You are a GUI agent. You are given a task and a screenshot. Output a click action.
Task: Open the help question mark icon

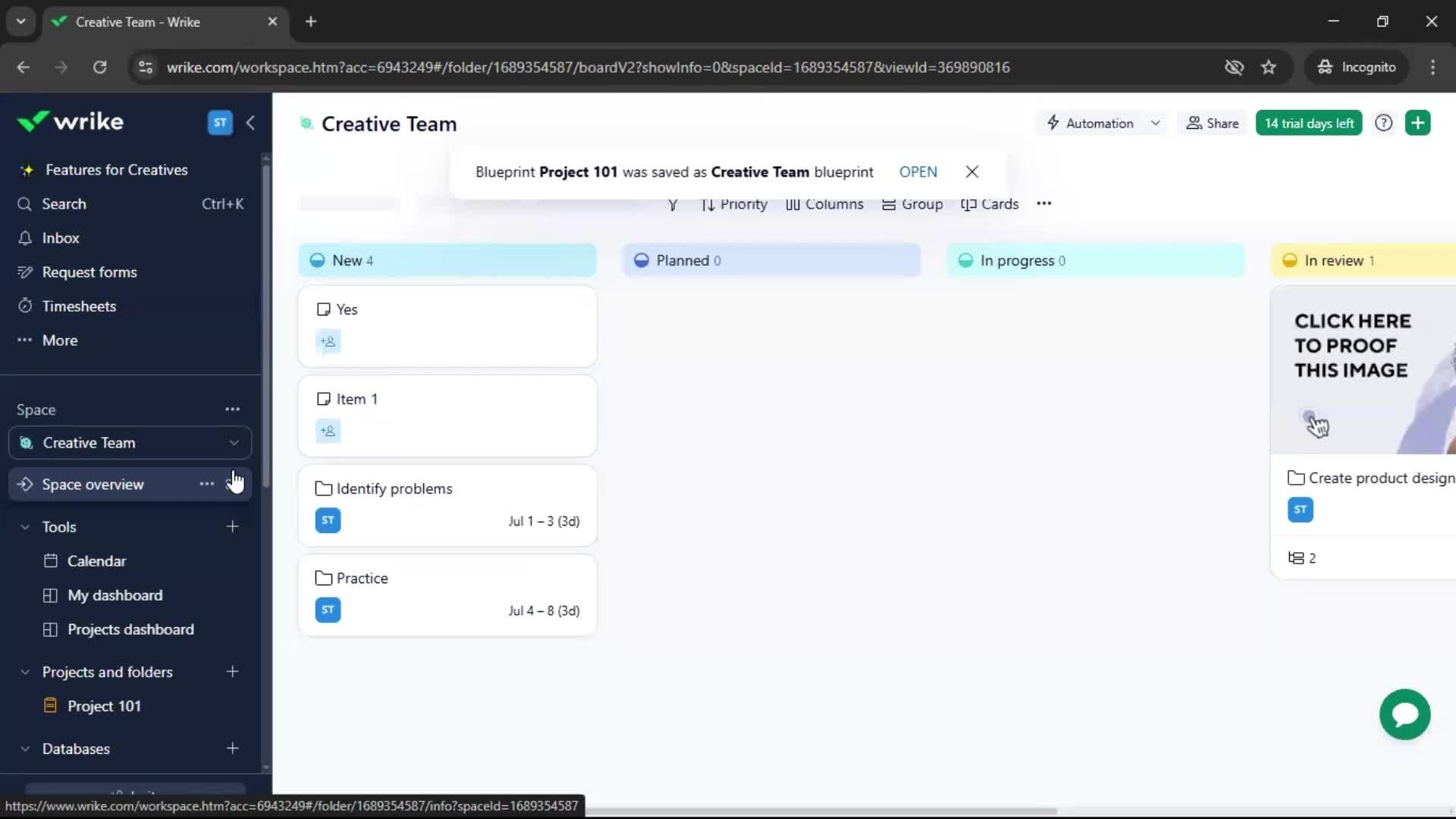[x=1383, y=123]
